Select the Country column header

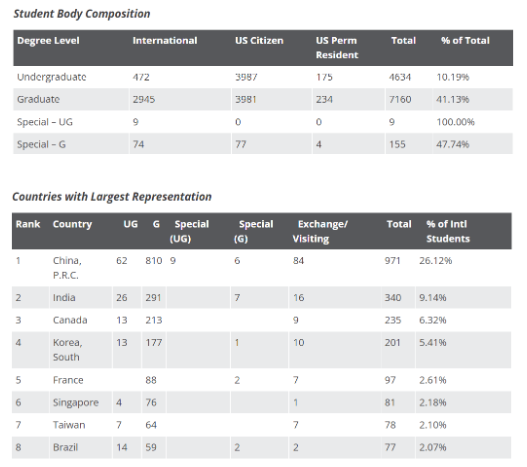[72, 224]
